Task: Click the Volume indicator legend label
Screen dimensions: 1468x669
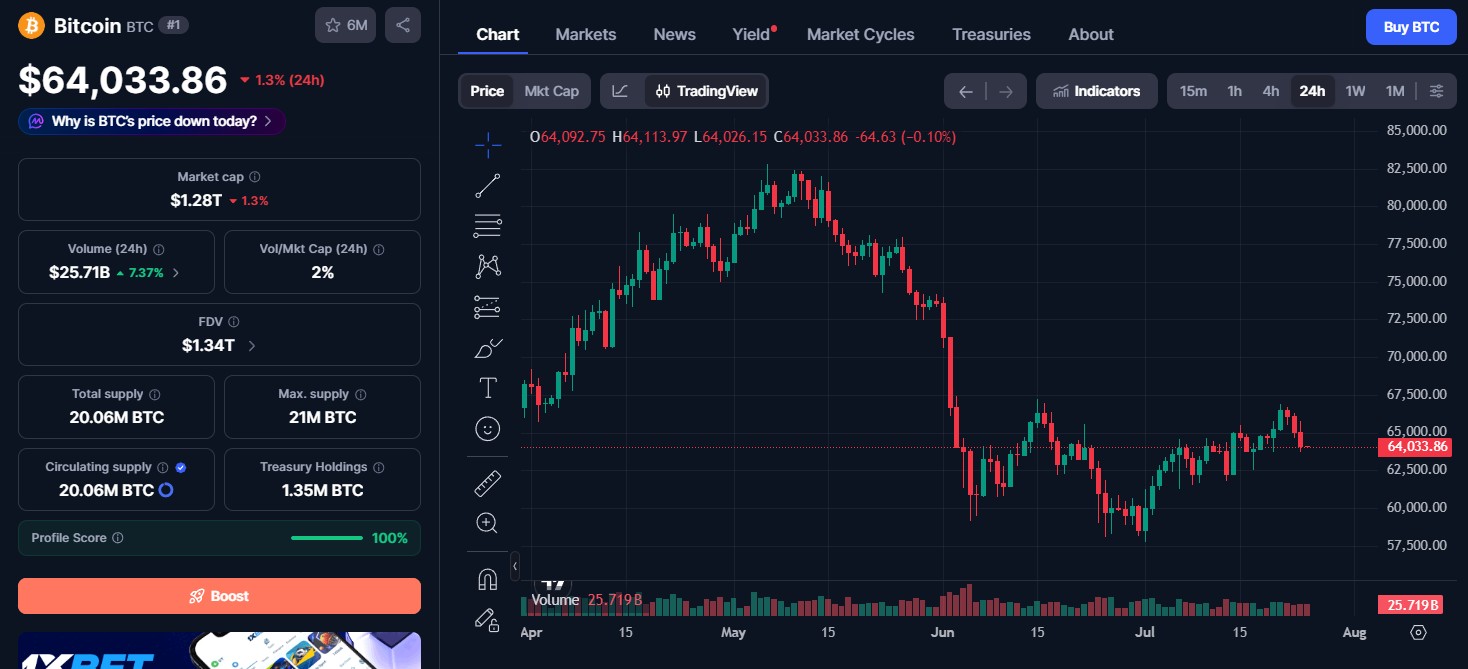Action: pyautogui.click(x=555, y=600)
